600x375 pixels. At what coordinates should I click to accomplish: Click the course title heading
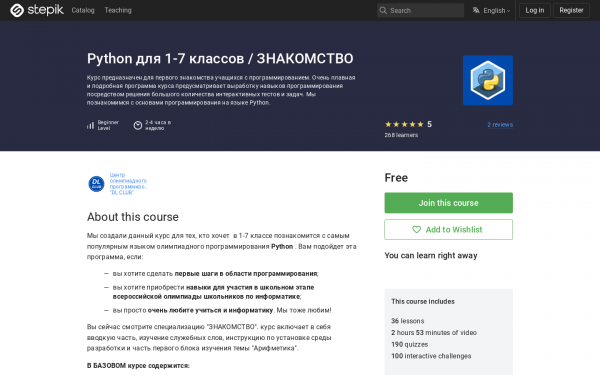tap(220, 59)
